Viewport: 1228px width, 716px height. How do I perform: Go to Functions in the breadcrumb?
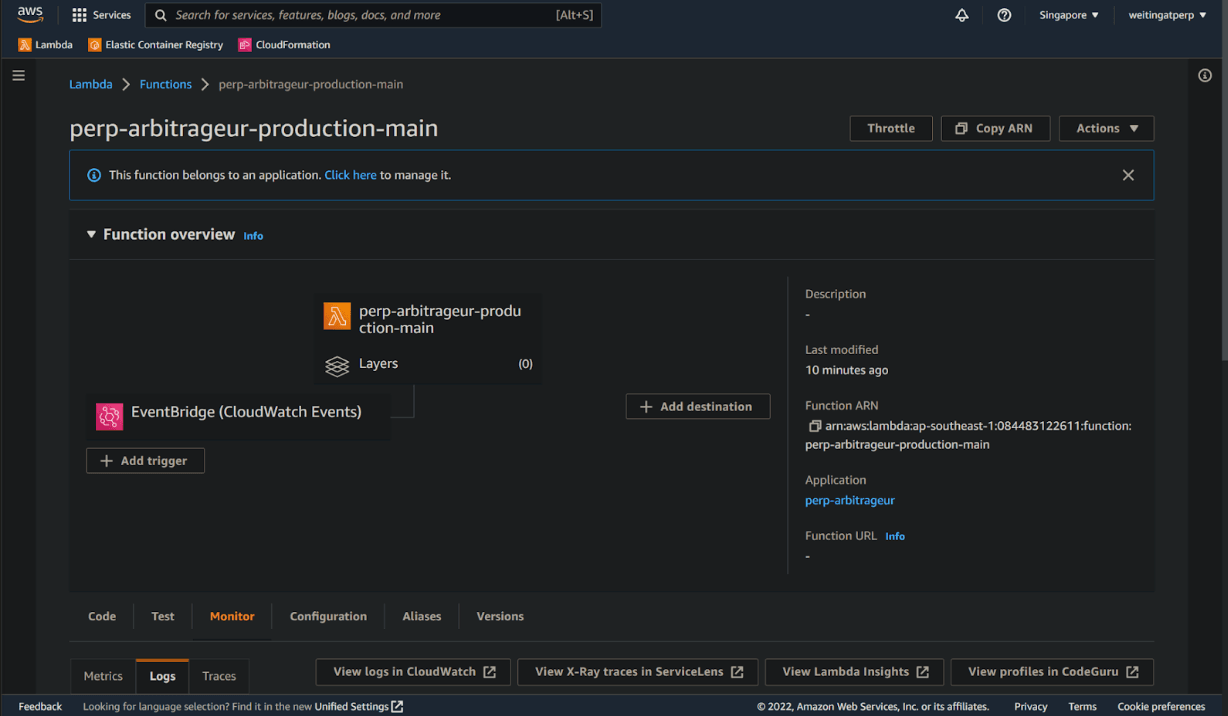point(166,84)
